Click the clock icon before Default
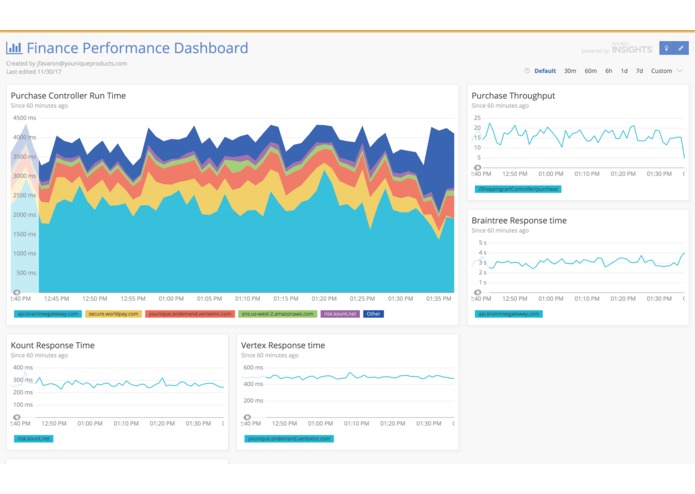This screenshot has width=695, height=494. coord(527,71)
